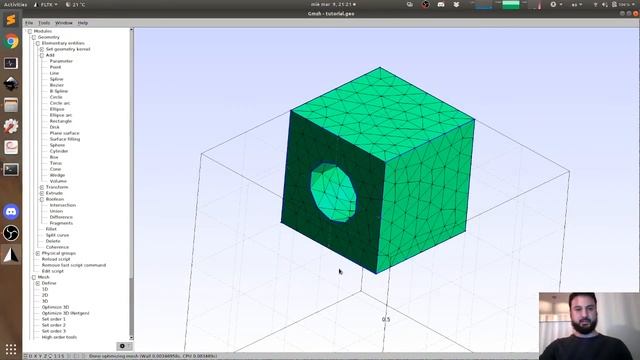Expand the Transform node
Image resolution: width=640 pixels, height=360 pixels.
point(42,187)
